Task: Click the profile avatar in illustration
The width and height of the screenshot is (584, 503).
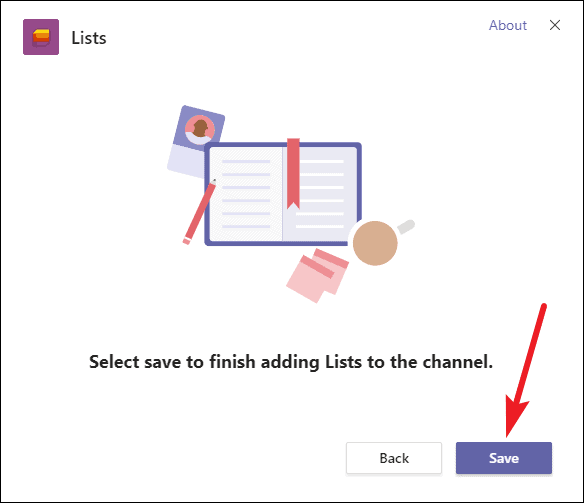Action: point(200,130)
